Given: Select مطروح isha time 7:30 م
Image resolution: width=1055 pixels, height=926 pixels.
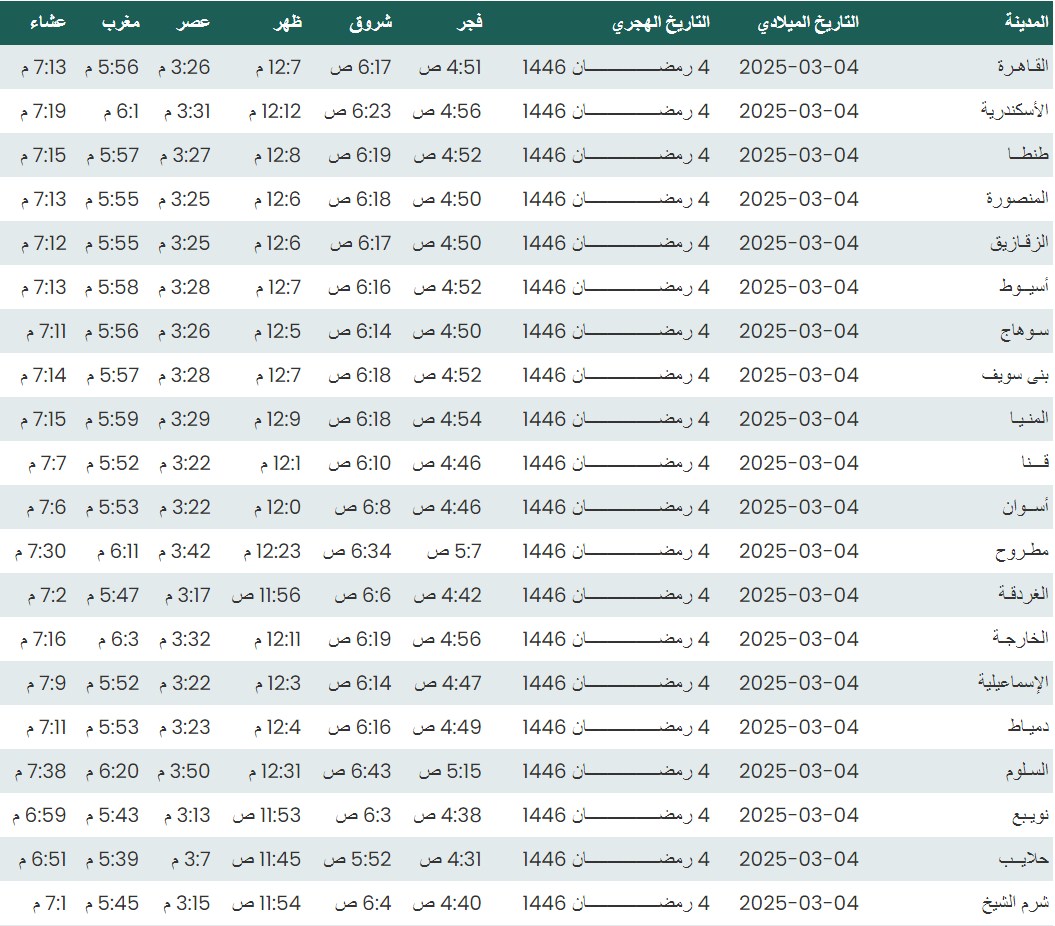Looking at the screenshot, I should [41, 551].
